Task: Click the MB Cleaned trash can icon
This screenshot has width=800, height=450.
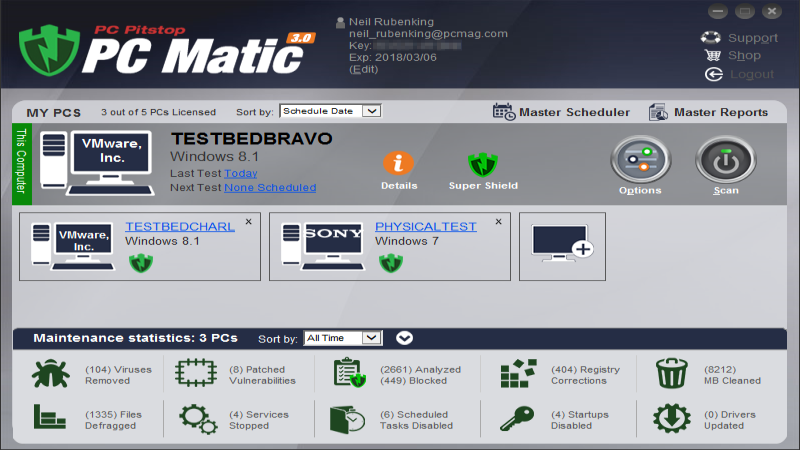Action: pyautogui.click(x=672, y=375)
